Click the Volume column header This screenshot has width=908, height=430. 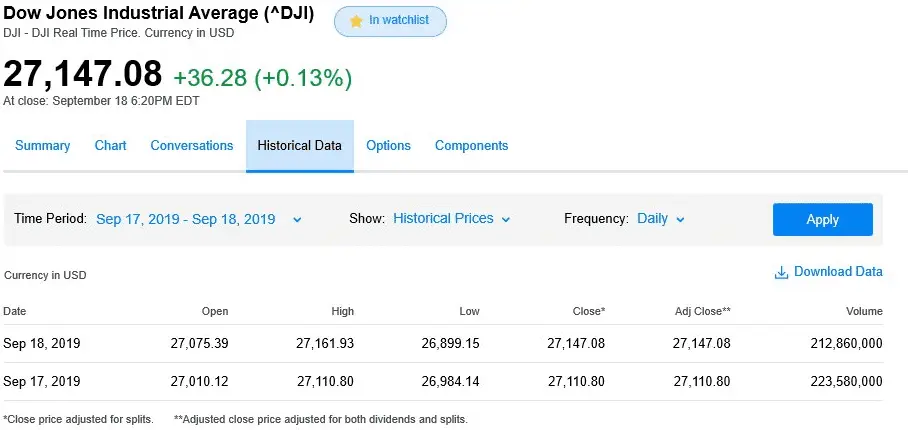pos(864,312)
